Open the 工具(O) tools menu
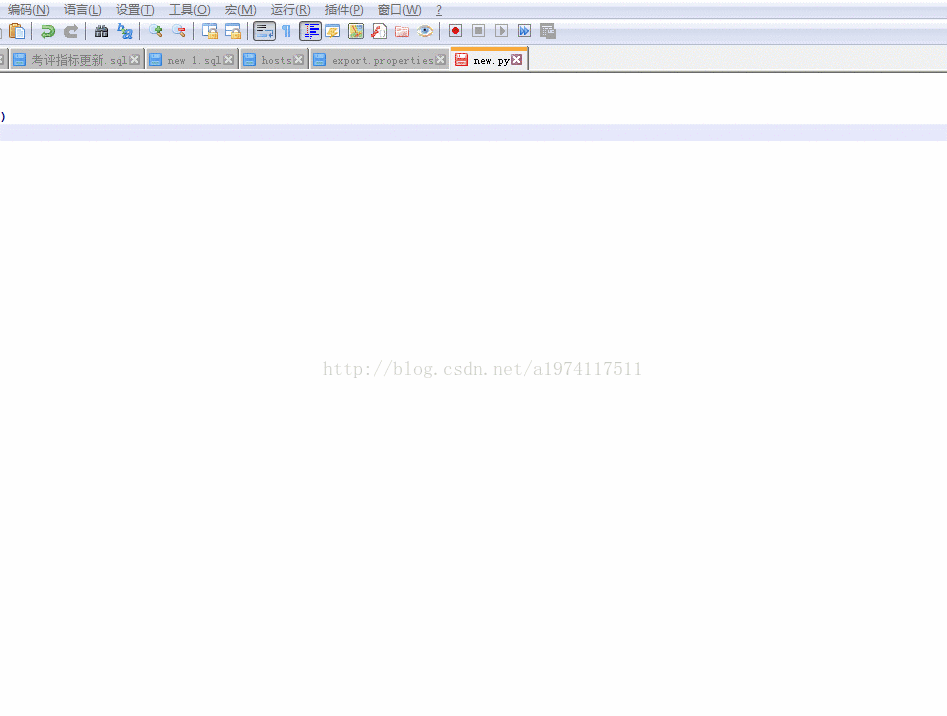Viewport: 947px width, 716px height. [x=190, y=10]
